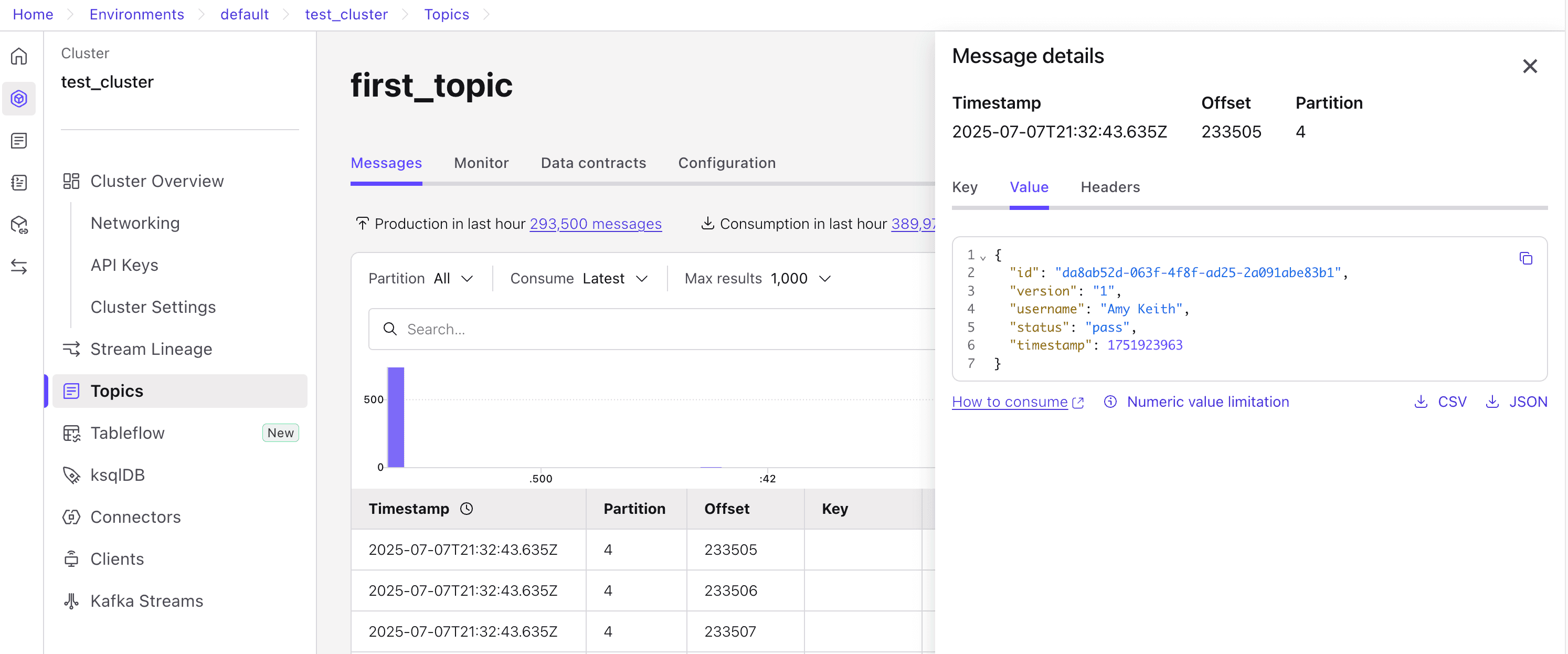Click the Partition column header
This screenshot has height=654, width=1568.
click(634, 508)
